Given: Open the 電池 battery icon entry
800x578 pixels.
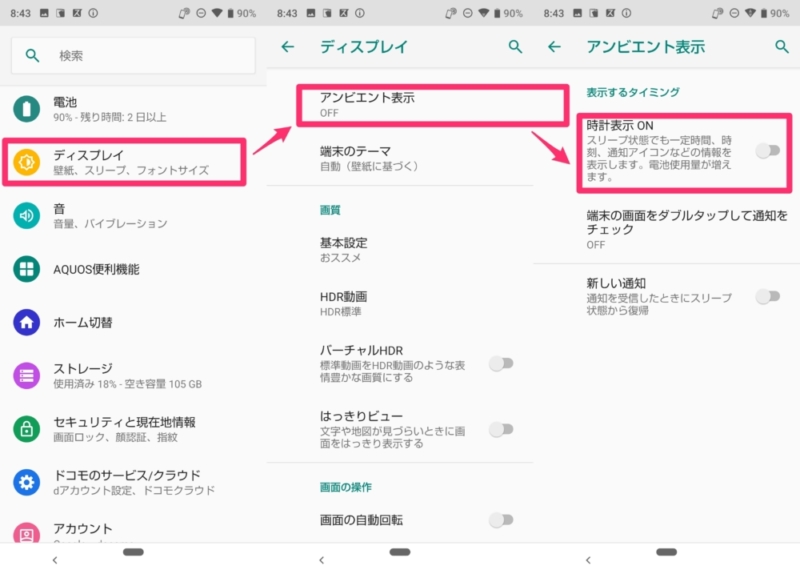Looking at the screenshot, I should tap(27, 109).
